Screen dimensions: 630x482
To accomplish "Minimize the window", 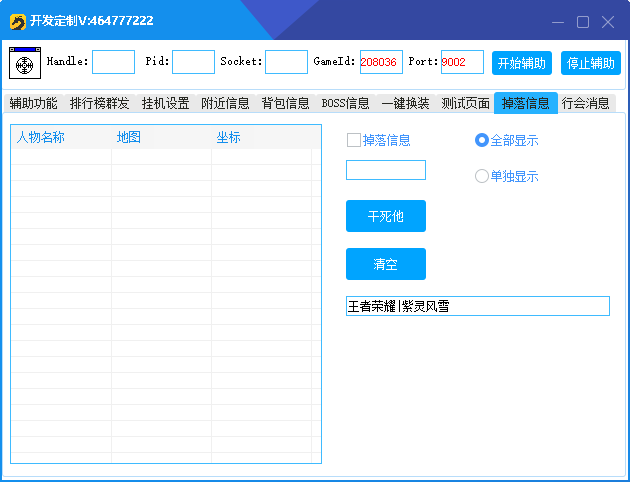I will coord(560,21).
